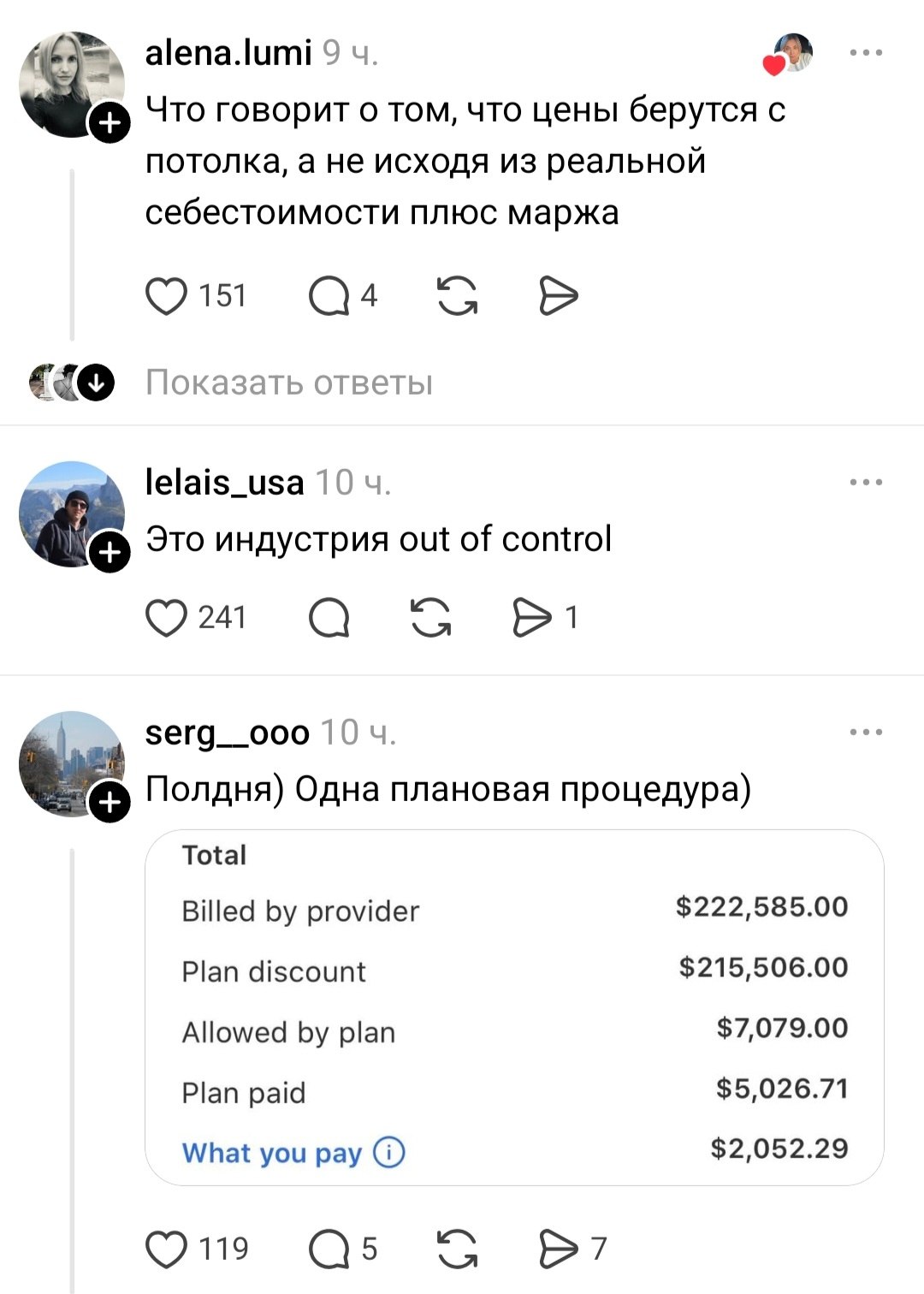Reply to lelais_usa's comment
Viewport: 924px width, 1294px height.
point(329,618)
